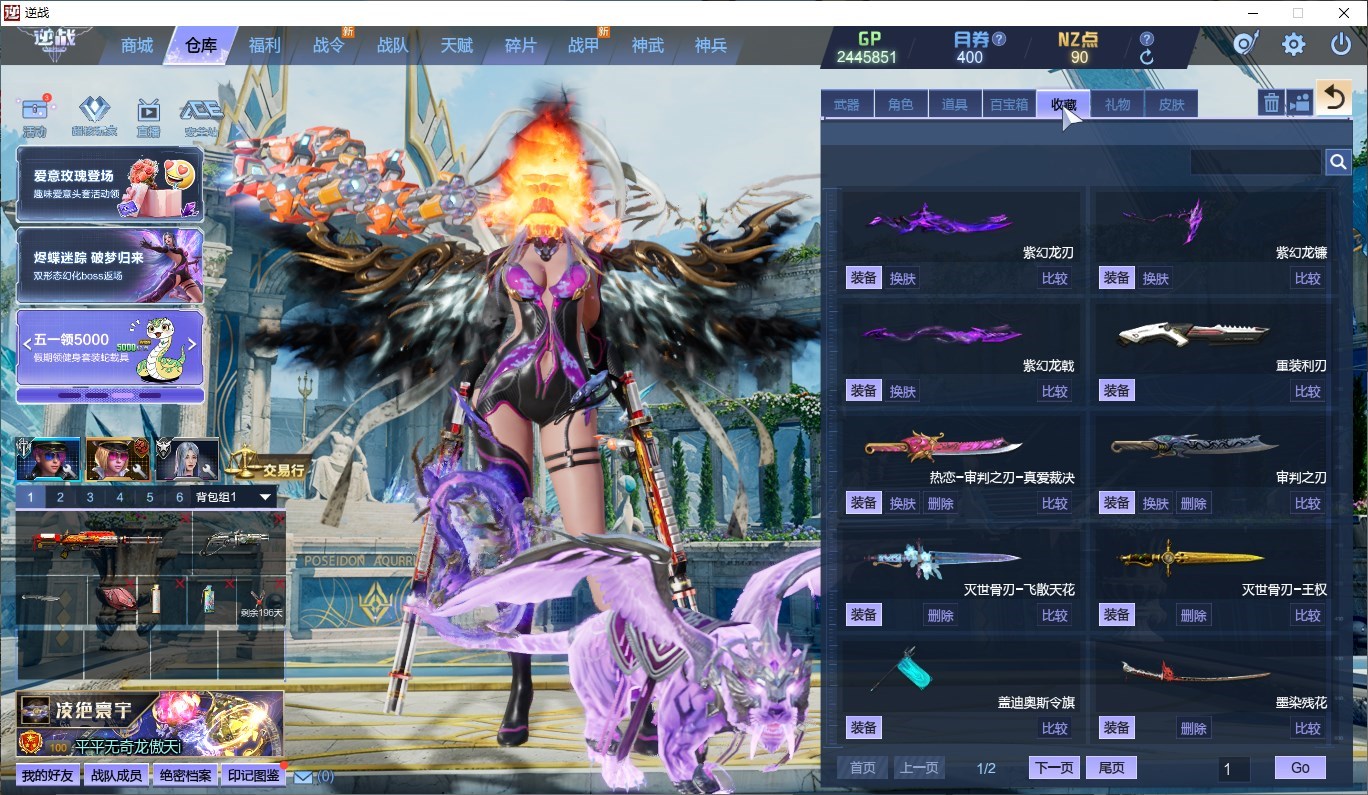This screenshot has height=795, width=1368.
Task: Open the 爱意玫瑰登场 banner
Action: (110, 184)
